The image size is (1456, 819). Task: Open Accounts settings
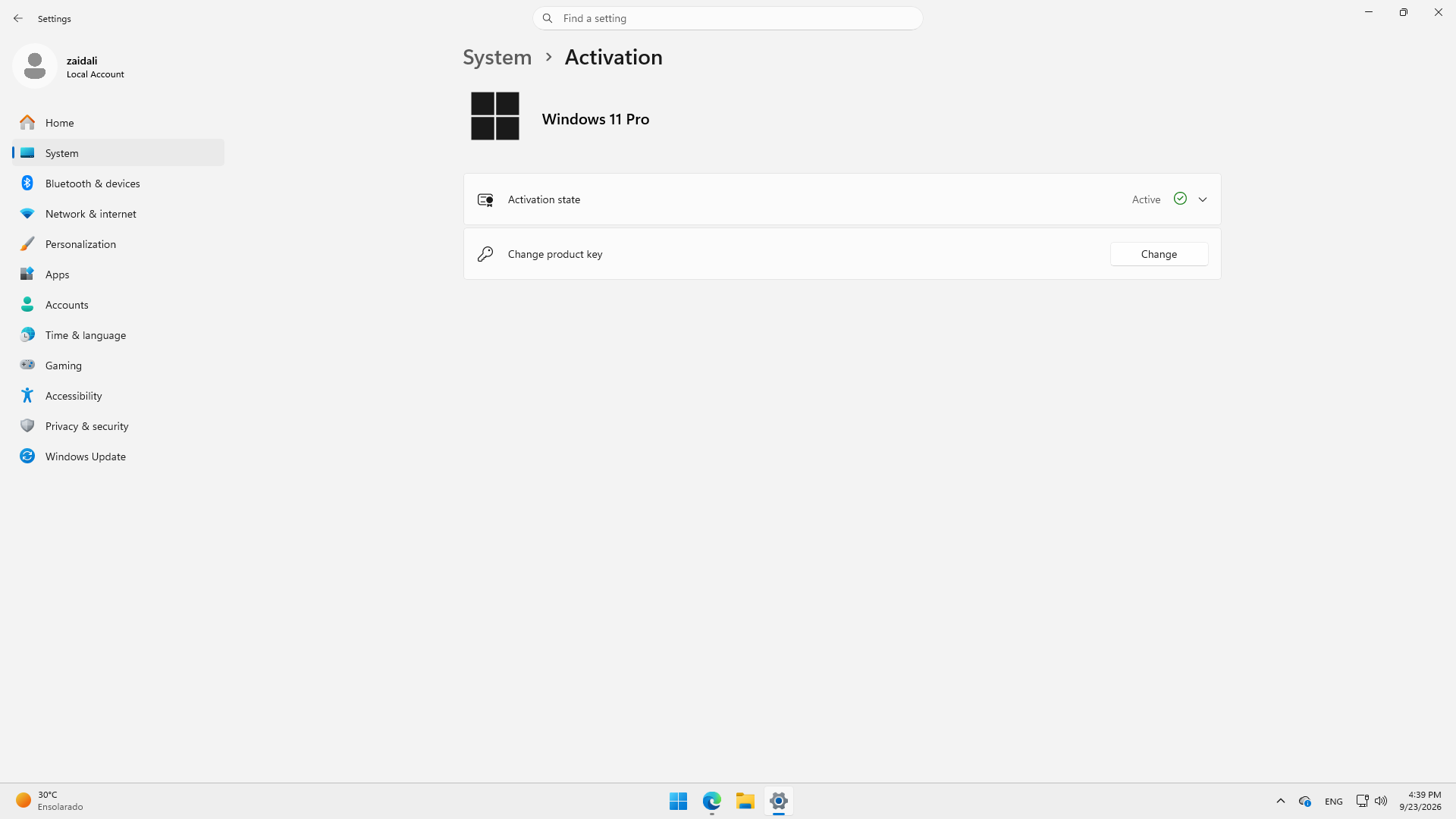click(x=118, y=304)
